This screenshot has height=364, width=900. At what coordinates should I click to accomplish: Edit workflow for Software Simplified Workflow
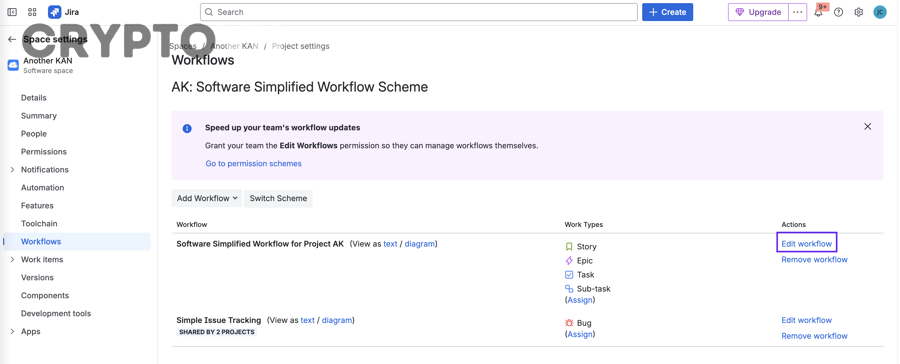pyautogui.click(x=806, y=243)
